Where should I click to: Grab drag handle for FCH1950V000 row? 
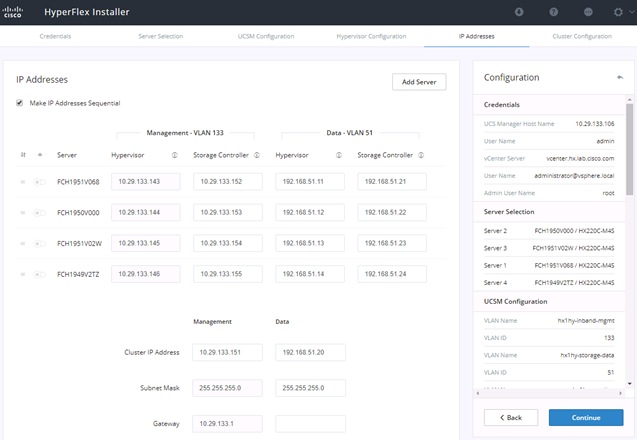[23, 212]
